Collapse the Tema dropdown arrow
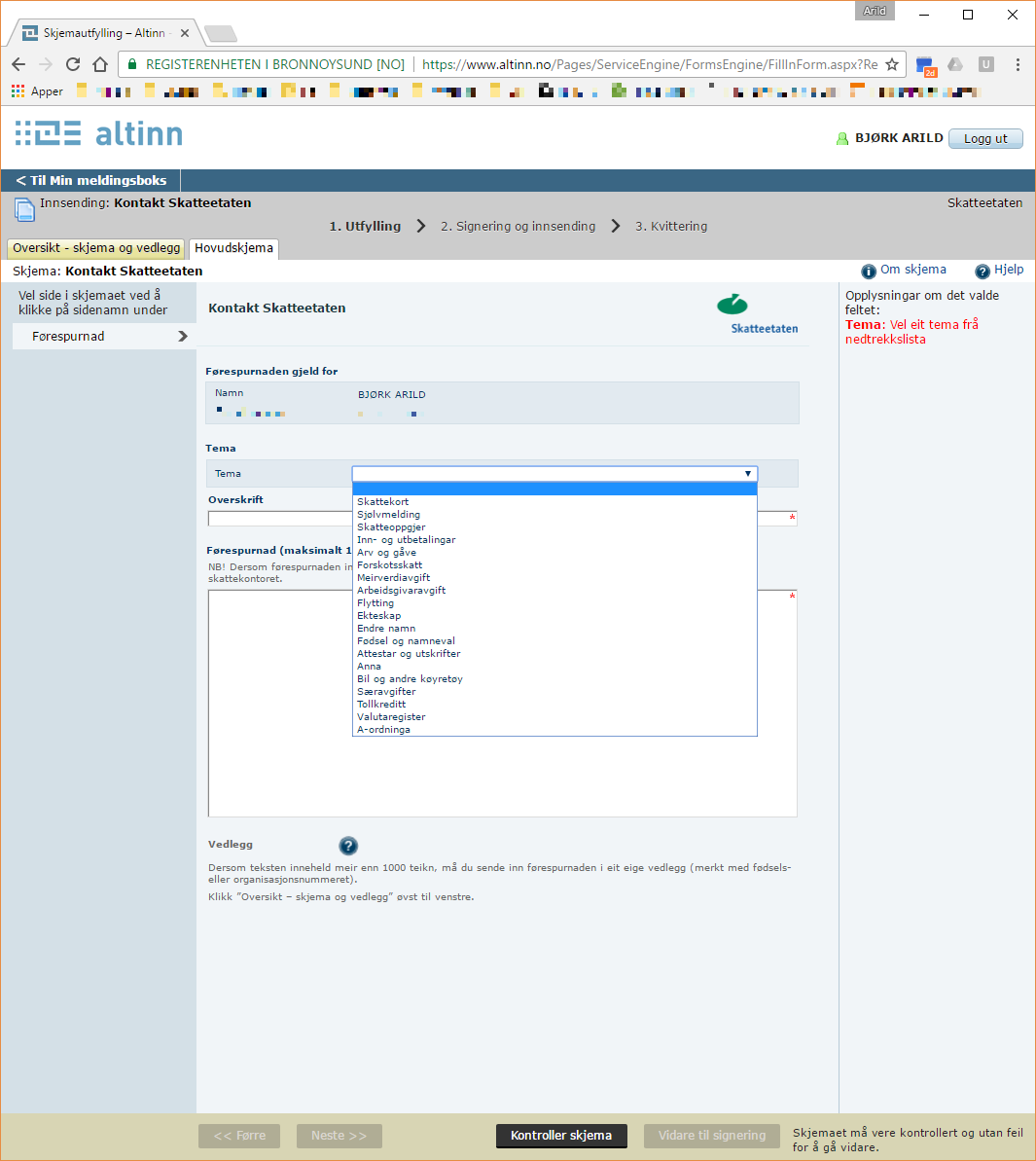The width and height of the screenshot is (1036, 1161). 747,474
